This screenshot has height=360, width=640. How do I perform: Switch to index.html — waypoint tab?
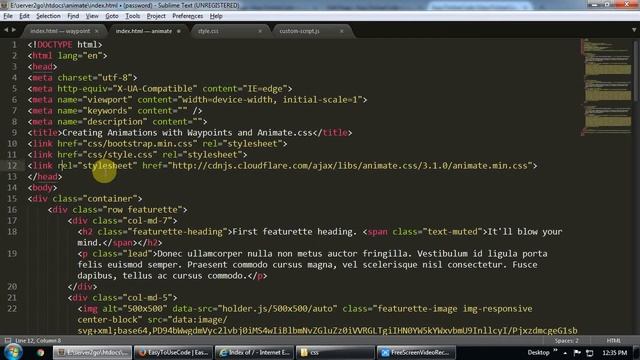(60, 31)
